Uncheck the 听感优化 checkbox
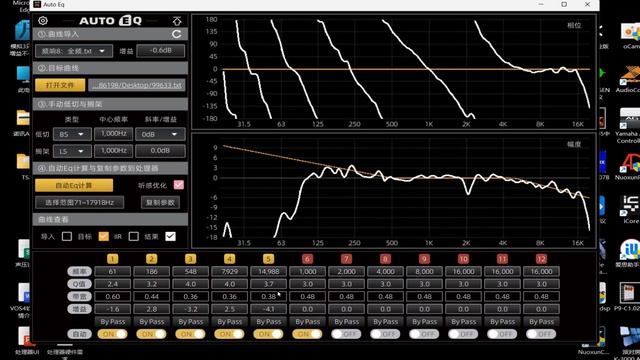The height and width of the screenshot is (360, 640). pos(178,185)
